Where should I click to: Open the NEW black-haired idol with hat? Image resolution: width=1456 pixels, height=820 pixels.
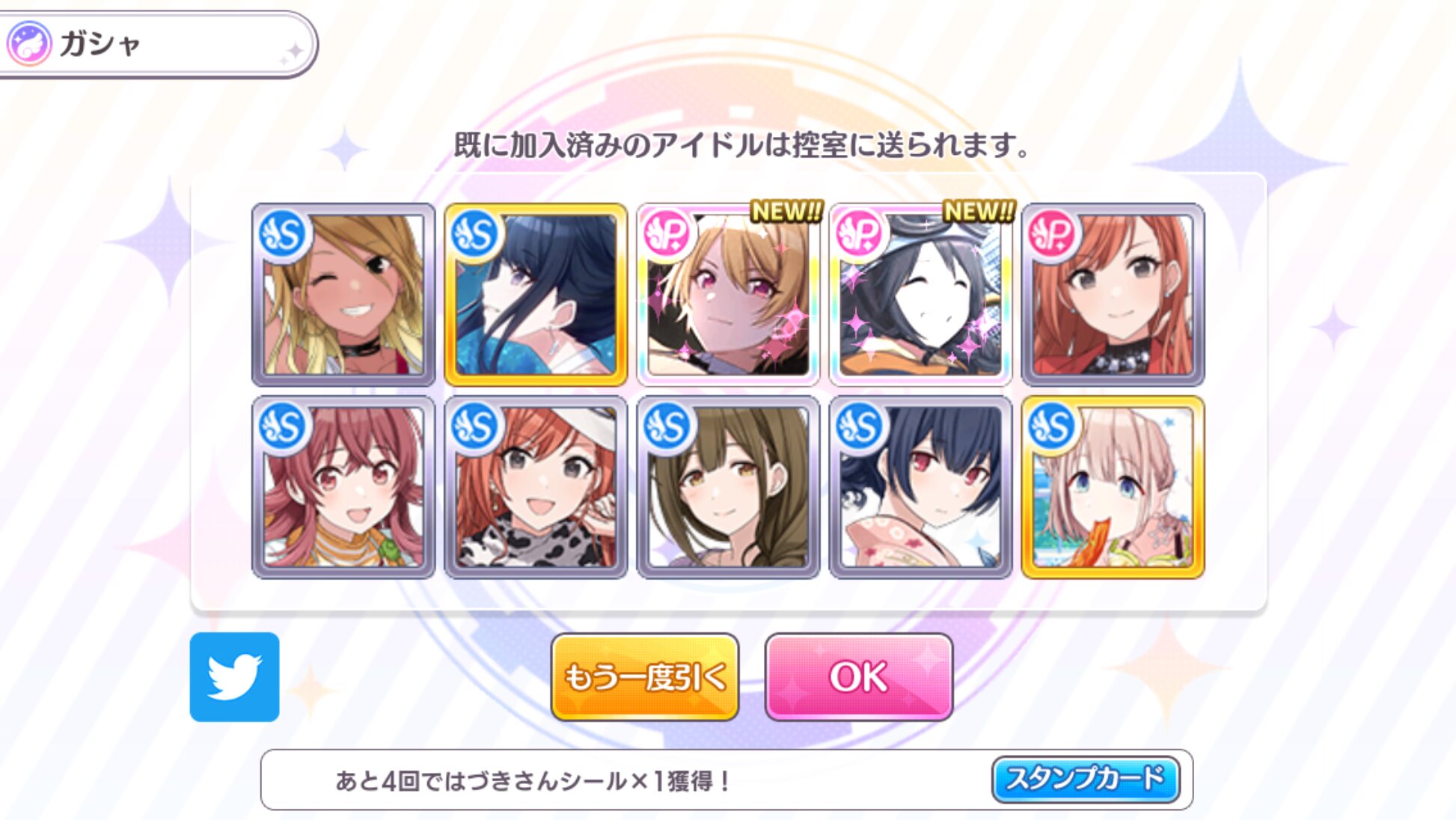920,295
